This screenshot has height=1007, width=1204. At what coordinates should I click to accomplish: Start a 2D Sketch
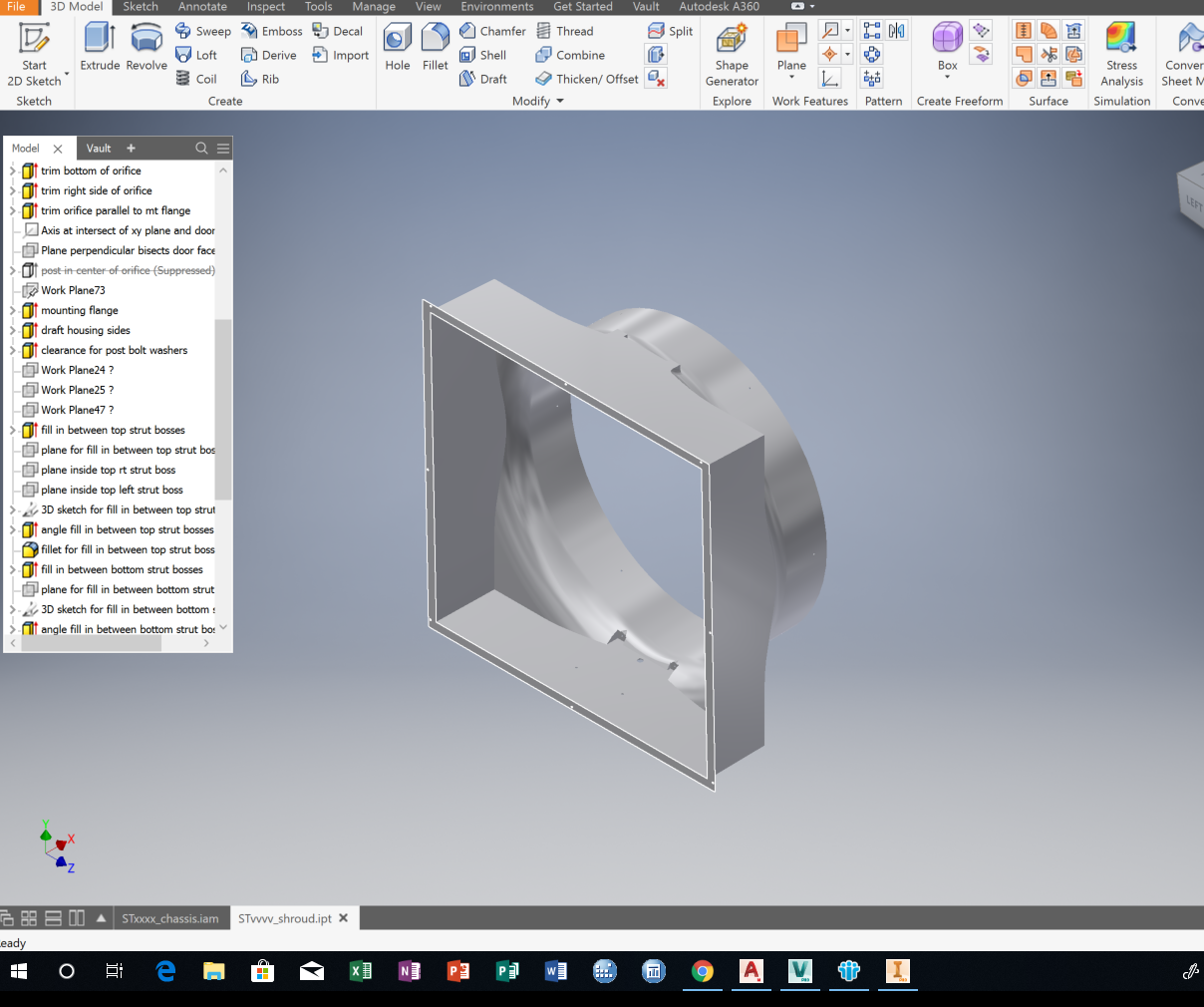(x=34, y=54)
